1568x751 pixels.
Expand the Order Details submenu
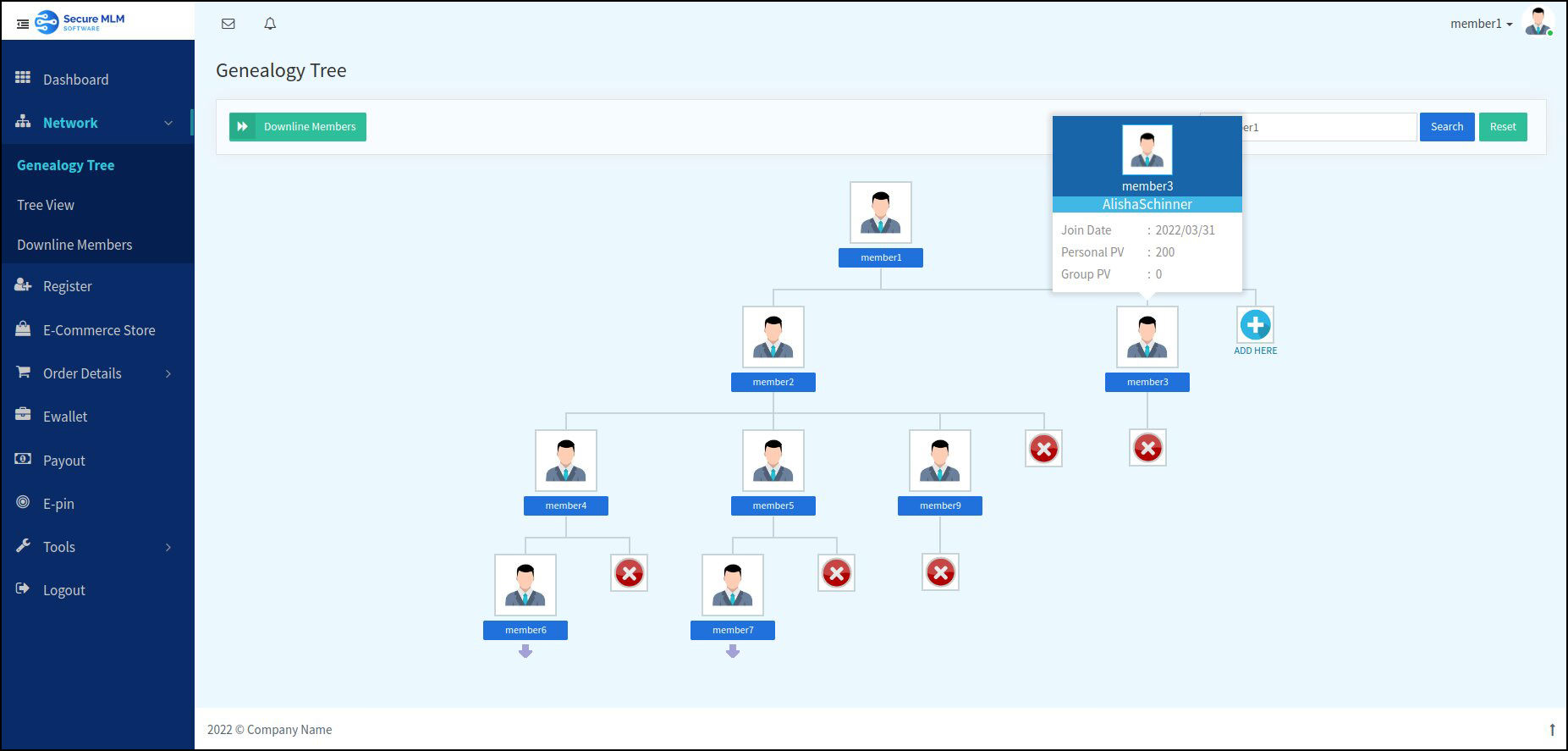pyautogui.click(x=168, y=373)
